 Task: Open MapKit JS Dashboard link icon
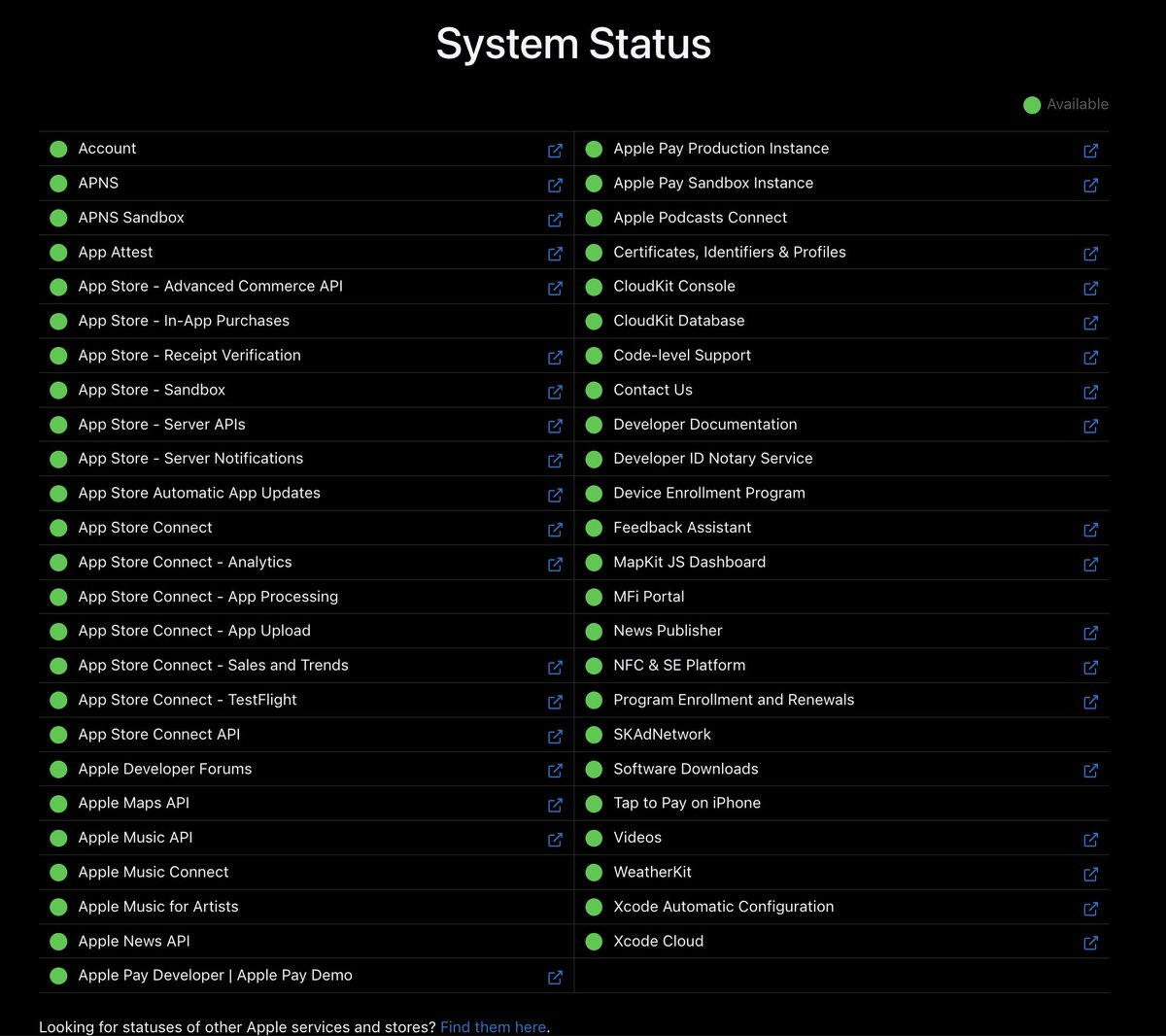pos(1091,564)
